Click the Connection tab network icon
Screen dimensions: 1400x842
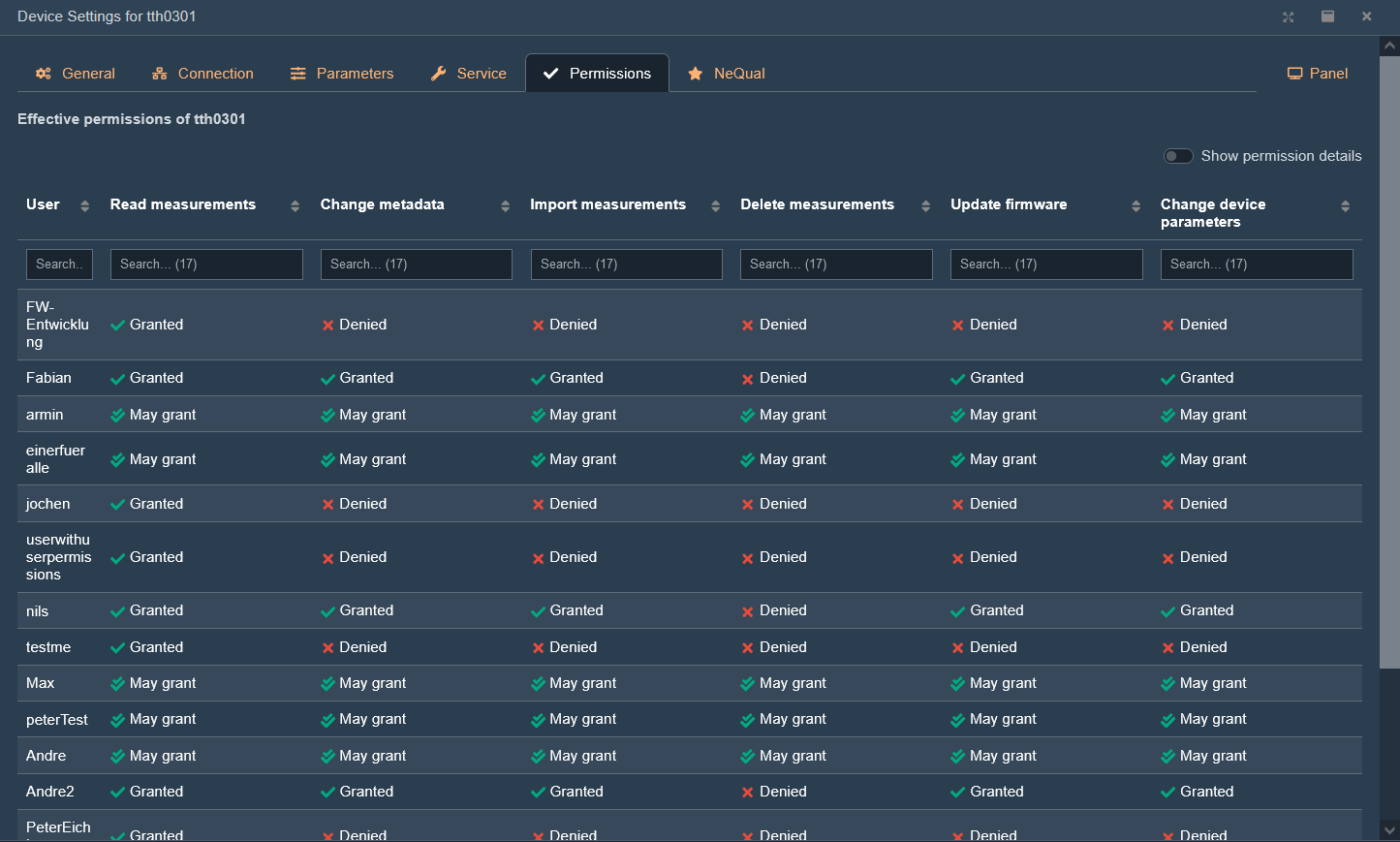(160, 74)
